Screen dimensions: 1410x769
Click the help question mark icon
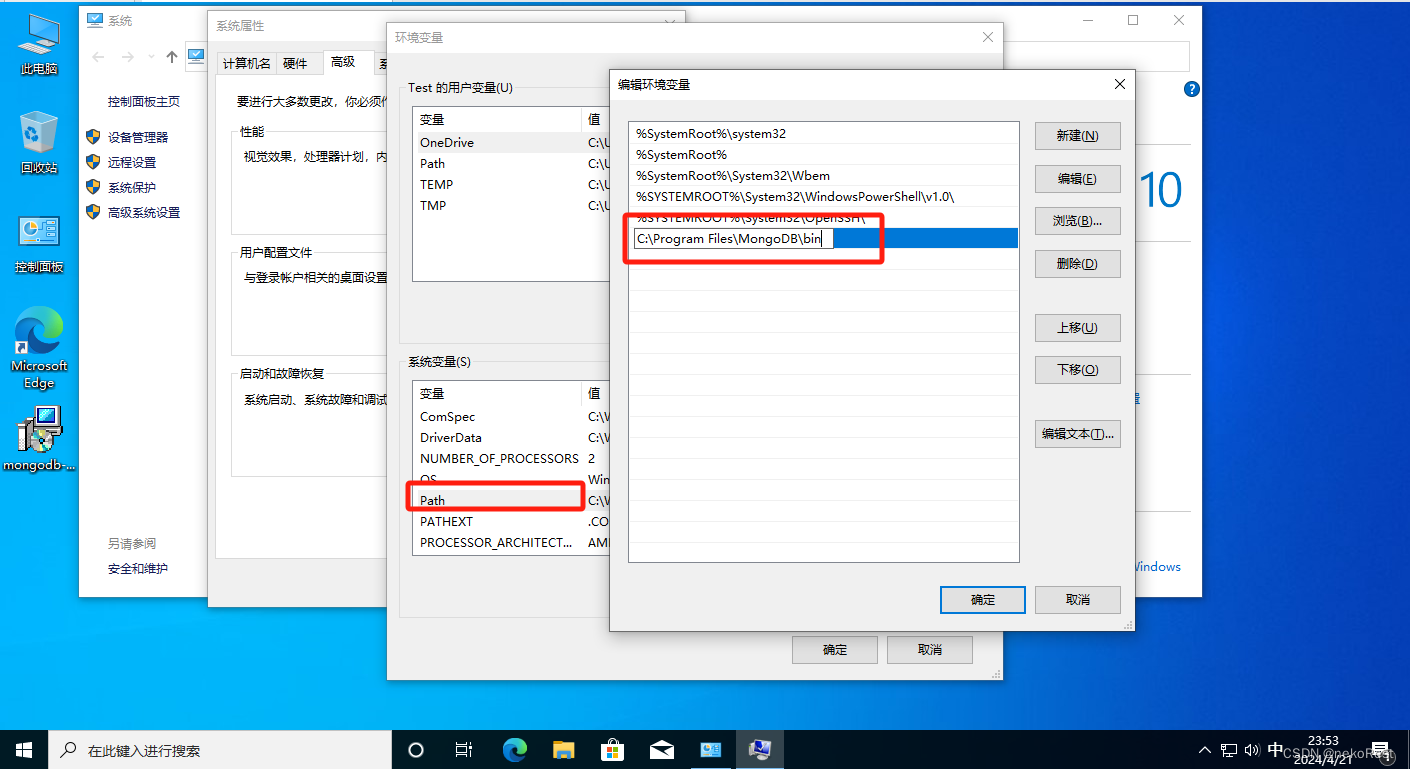[1191, 89]
